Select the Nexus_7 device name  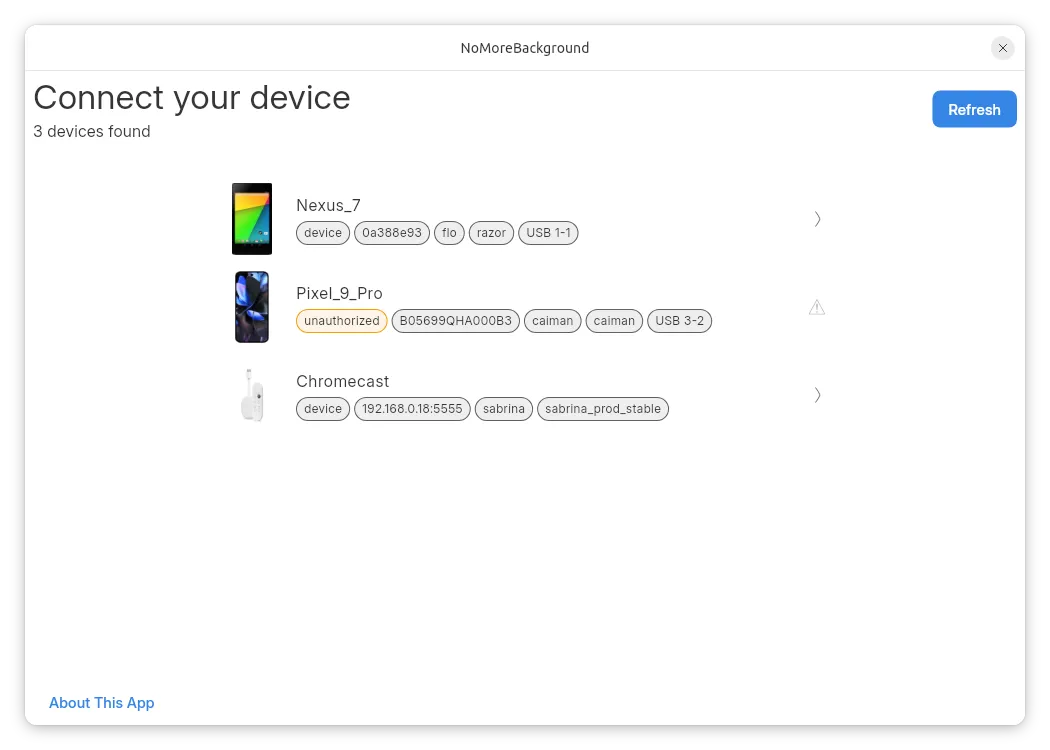coord(328,205)
